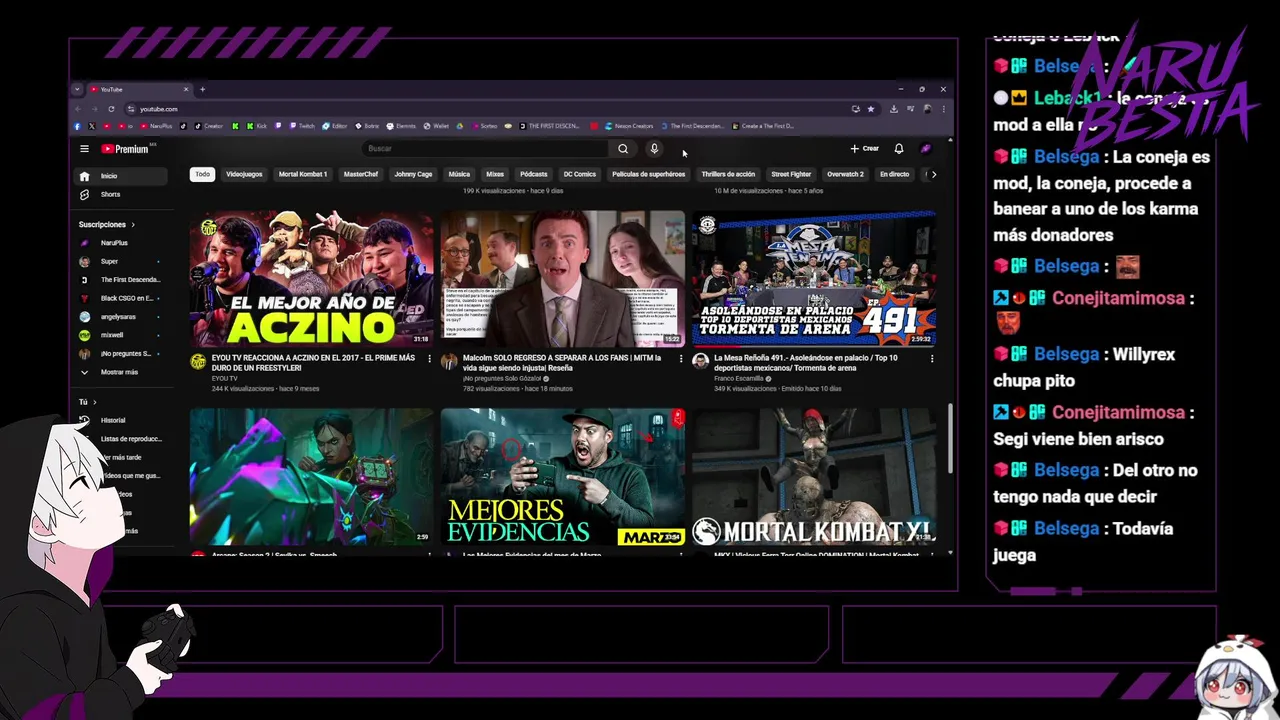Viewport: 1280px width, 720px height.
Task: Focus the Buscar search field
Action: coord(486,149)
